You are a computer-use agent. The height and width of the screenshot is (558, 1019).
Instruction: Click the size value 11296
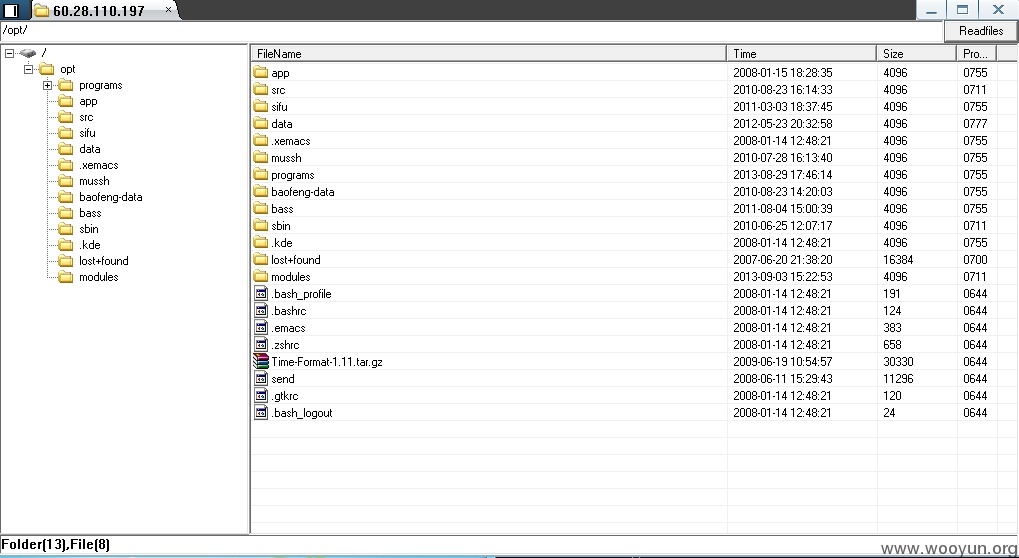coord(898,379)
